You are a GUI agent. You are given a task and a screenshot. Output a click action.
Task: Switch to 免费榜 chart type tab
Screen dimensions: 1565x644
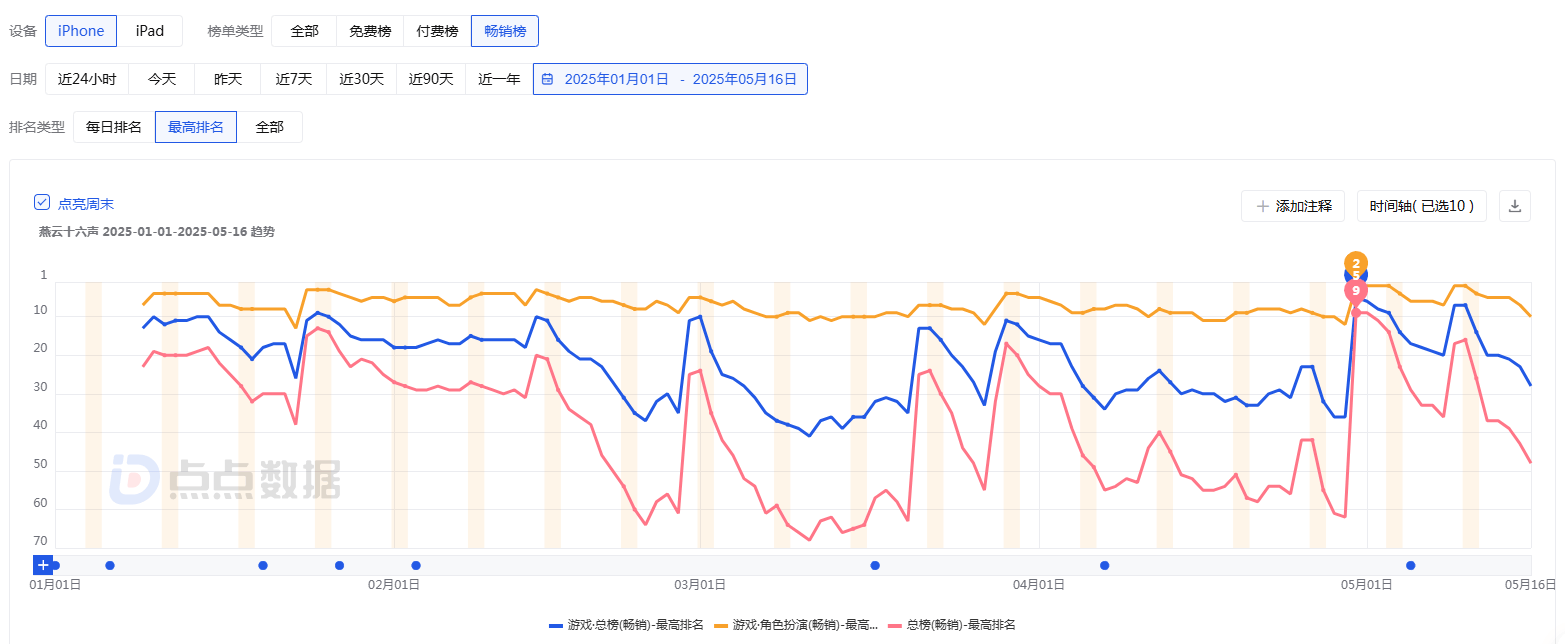pos(370,31)
